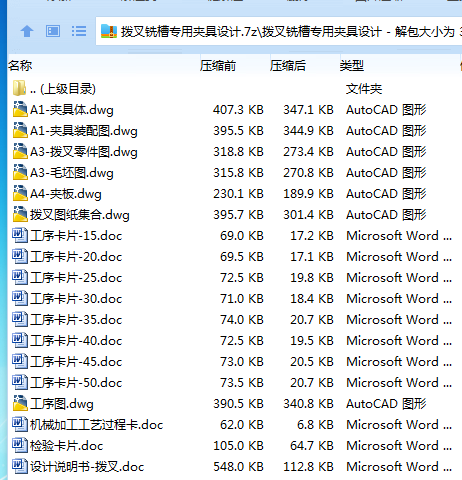Select file 工序卡片-35.doc
This screenshot has width=462, height=480.
point(76,320)
